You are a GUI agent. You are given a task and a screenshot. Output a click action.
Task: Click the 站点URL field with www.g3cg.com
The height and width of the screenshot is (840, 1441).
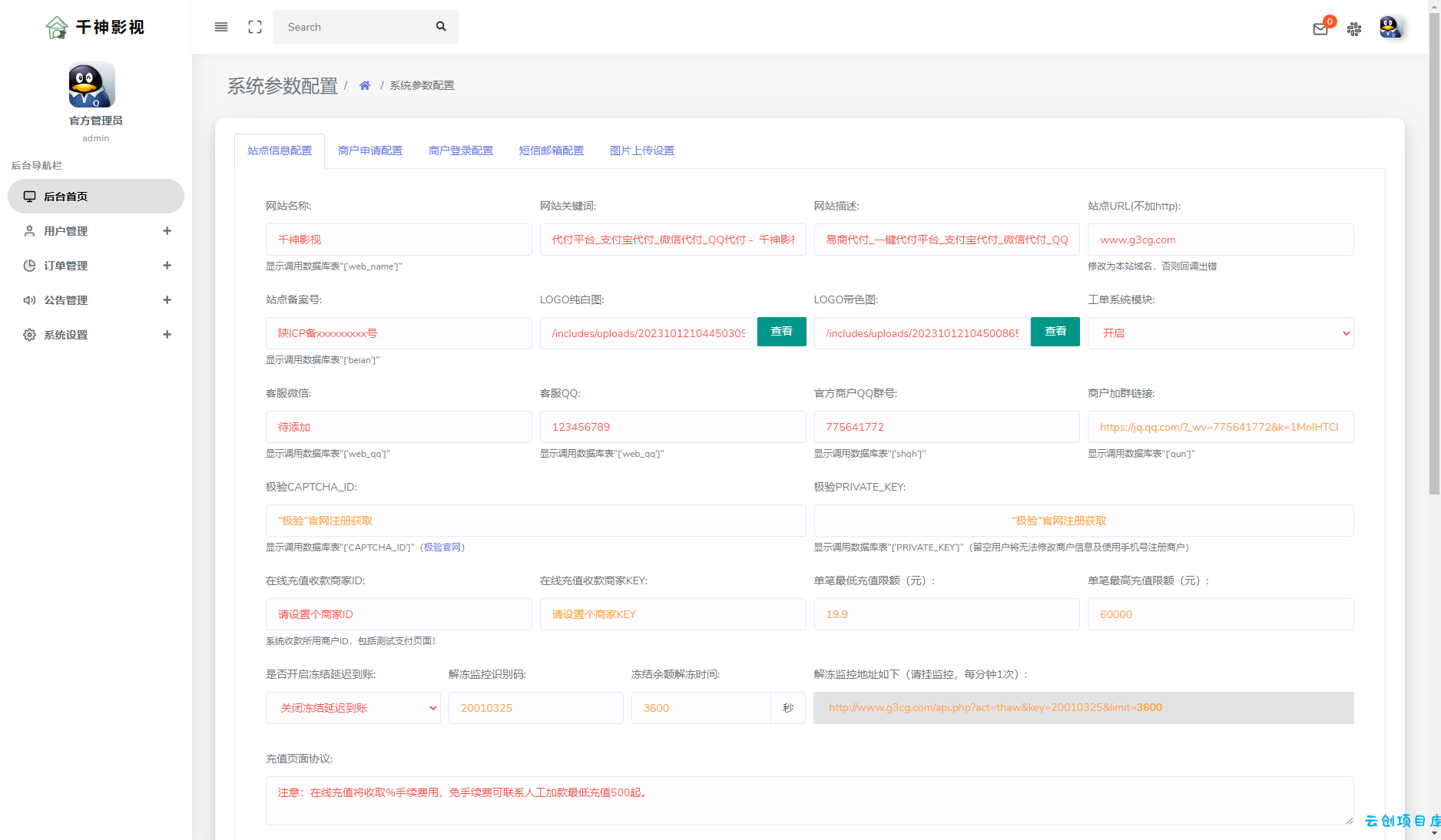(x=1221, y=240)
